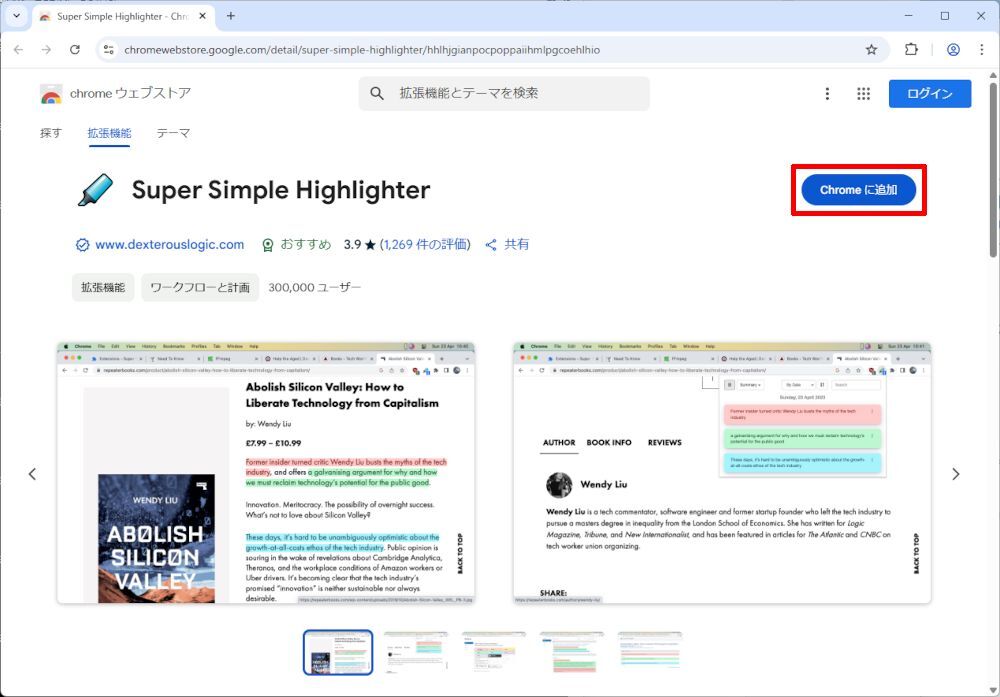Click the ログイン sign-in button
1000x697 pixels.
point(930,94)
